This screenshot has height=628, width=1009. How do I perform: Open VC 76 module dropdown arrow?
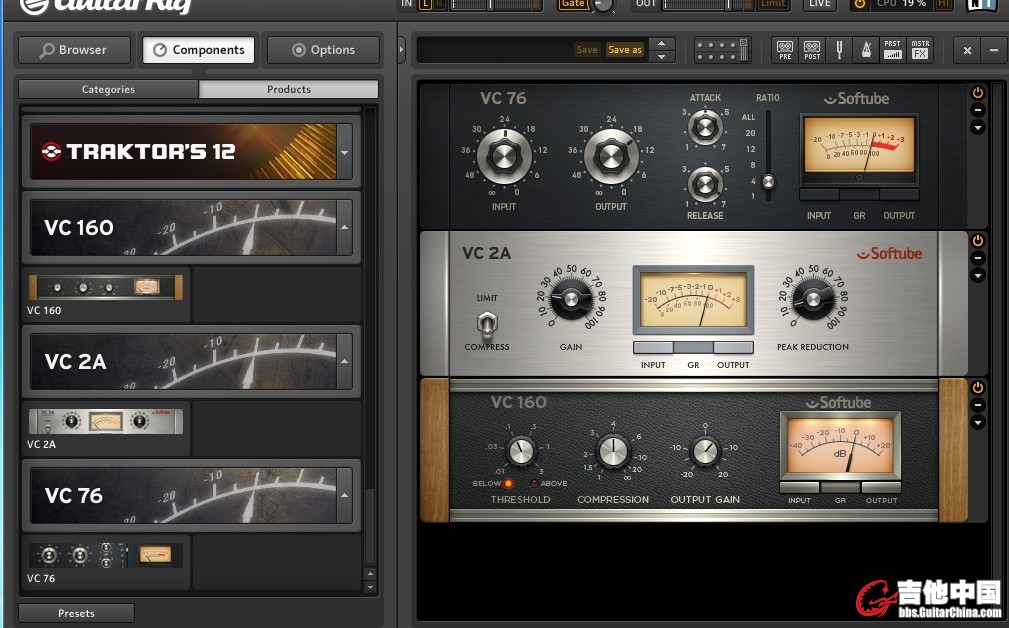click(977, 128)
